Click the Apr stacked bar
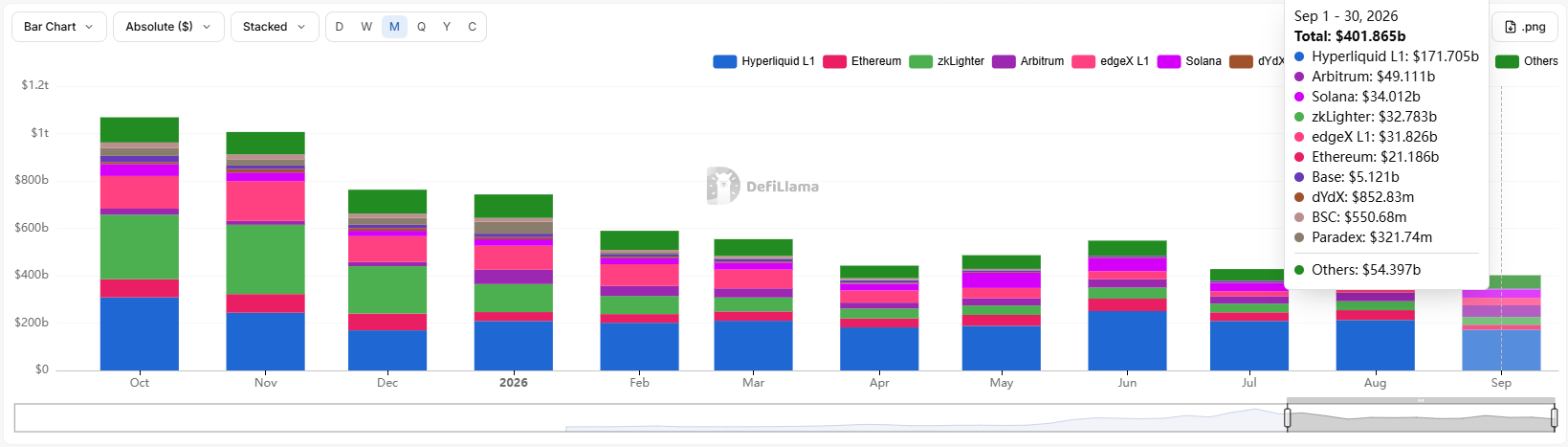 click(x=879, y=318)
